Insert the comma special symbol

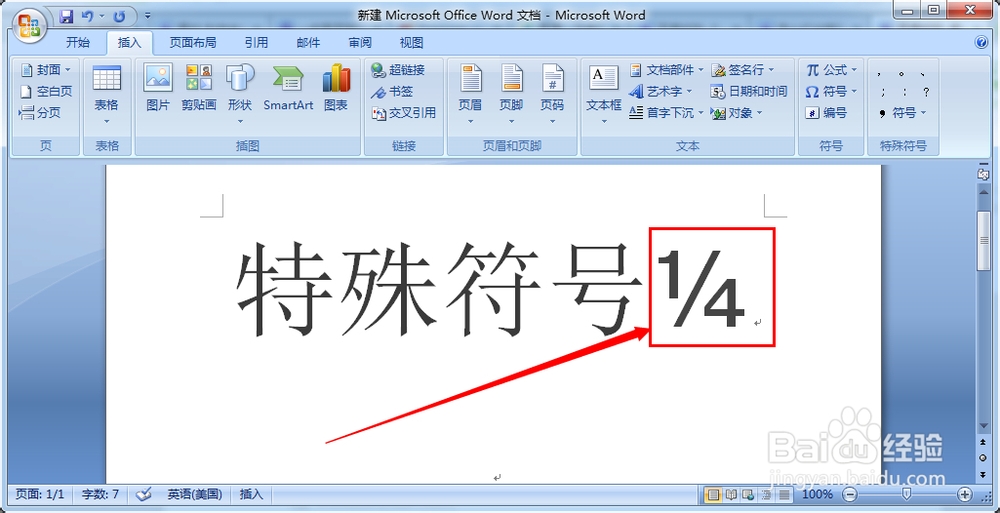pos(879,73)
